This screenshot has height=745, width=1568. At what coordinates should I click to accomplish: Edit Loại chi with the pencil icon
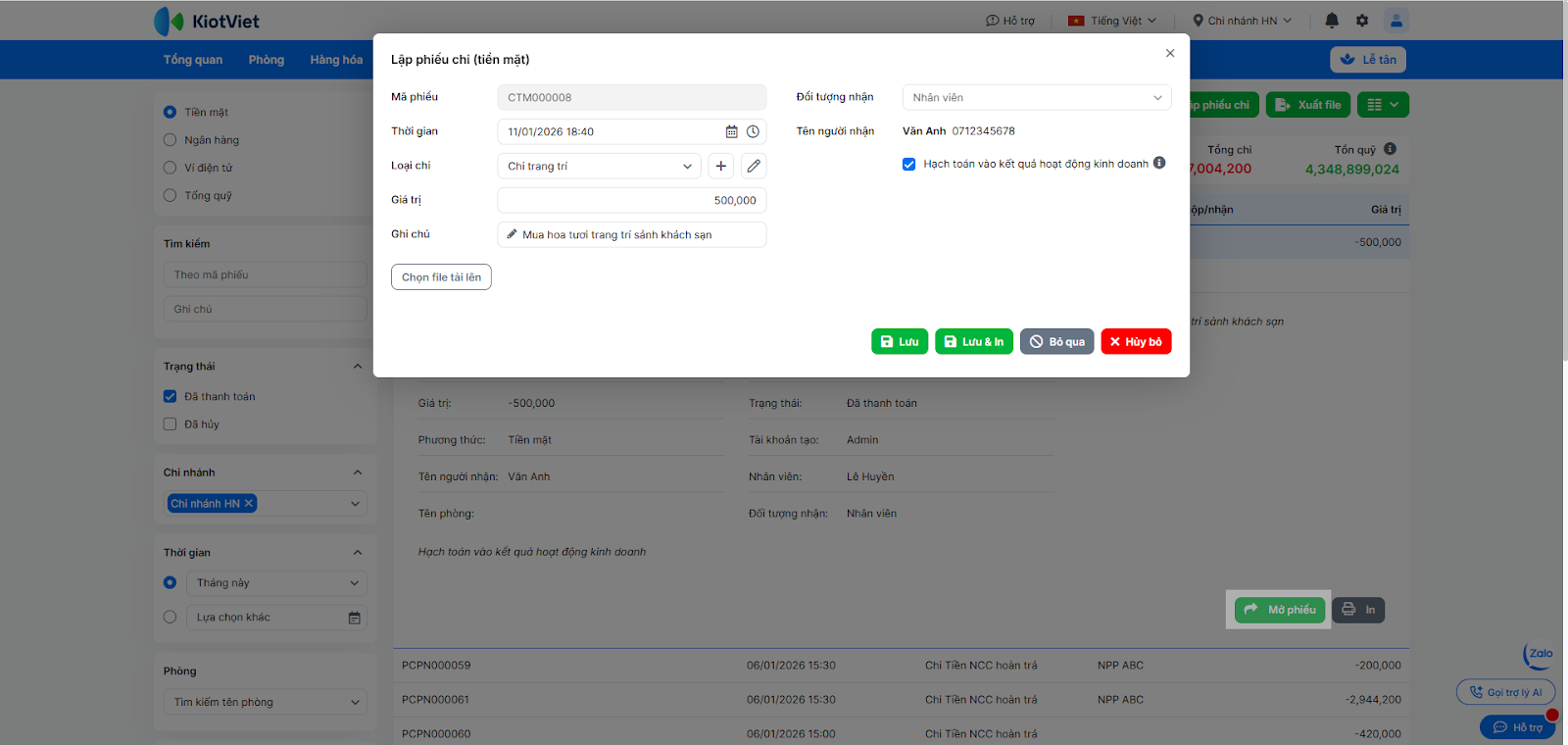pos(754,166)
